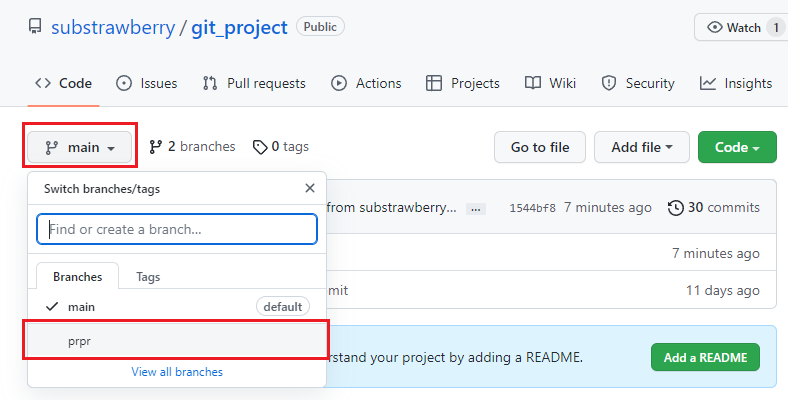Viewport: 788px width, 400px height.
Task: Click the repository book icon beside substrawberry
Action: click(35, 27)
